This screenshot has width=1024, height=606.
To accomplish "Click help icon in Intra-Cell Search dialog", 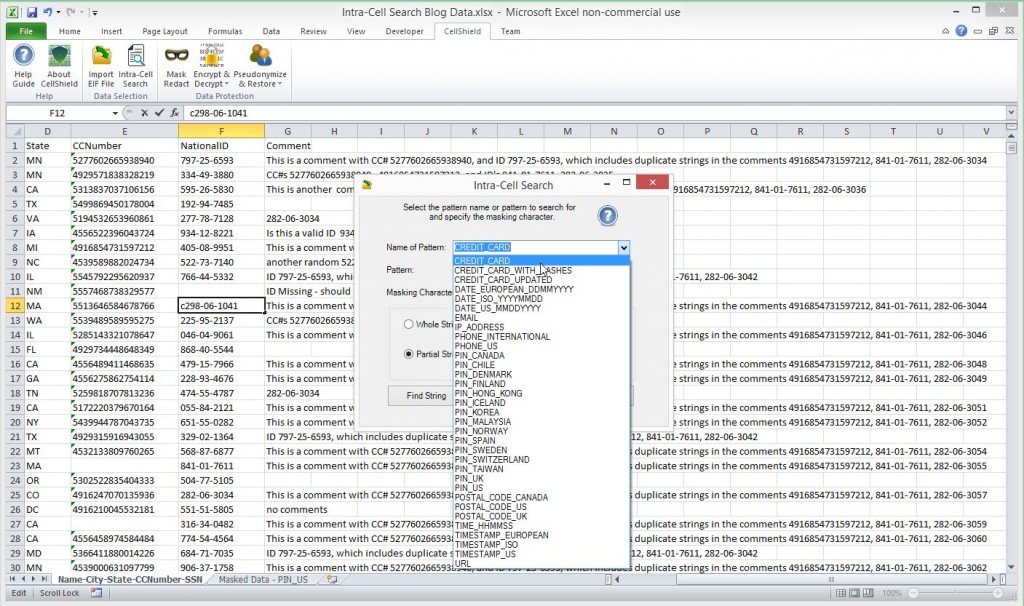I will coord(607,215).
